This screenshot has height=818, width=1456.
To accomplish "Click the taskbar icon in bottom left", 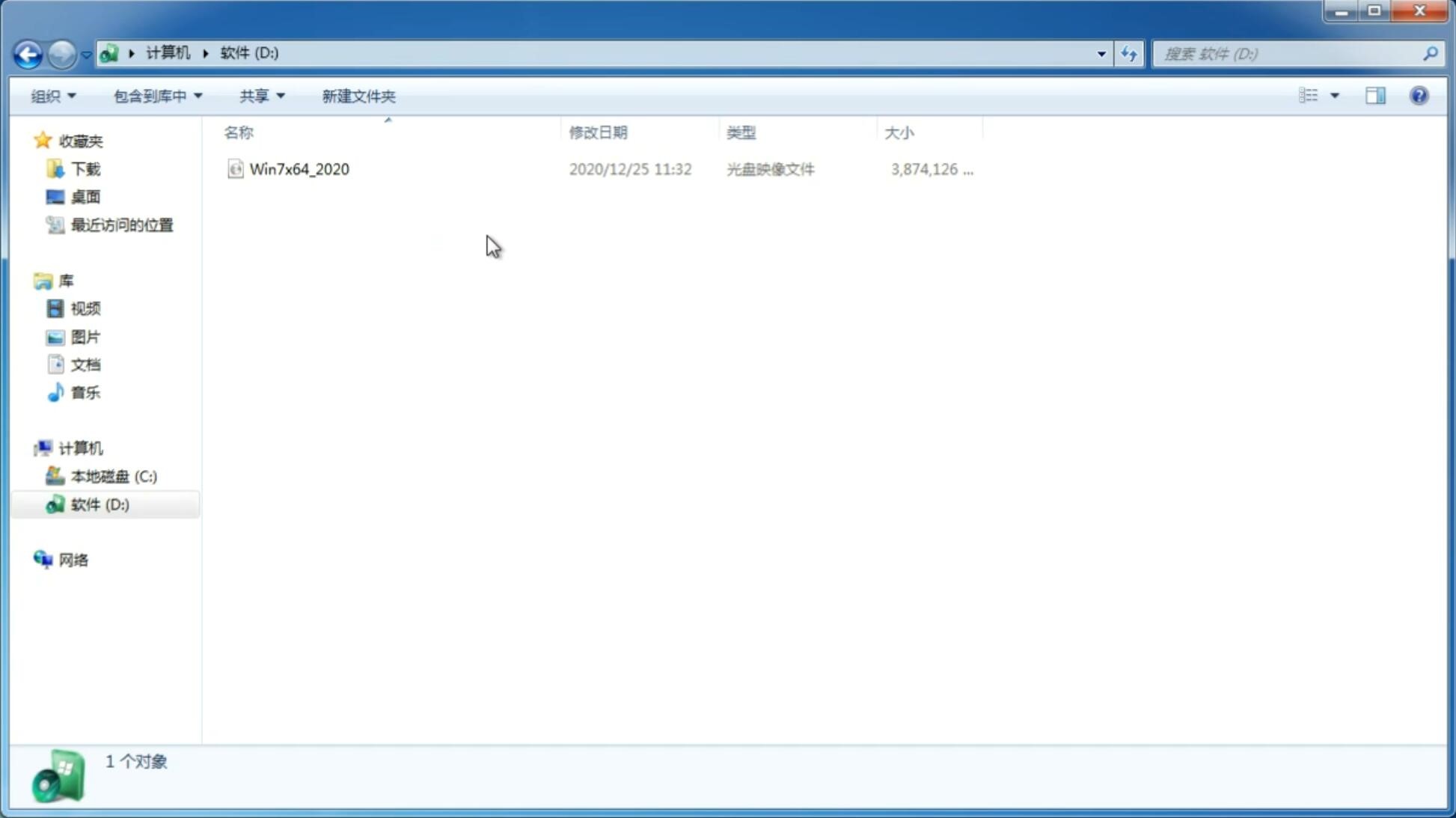I will (x=57, y=775).
